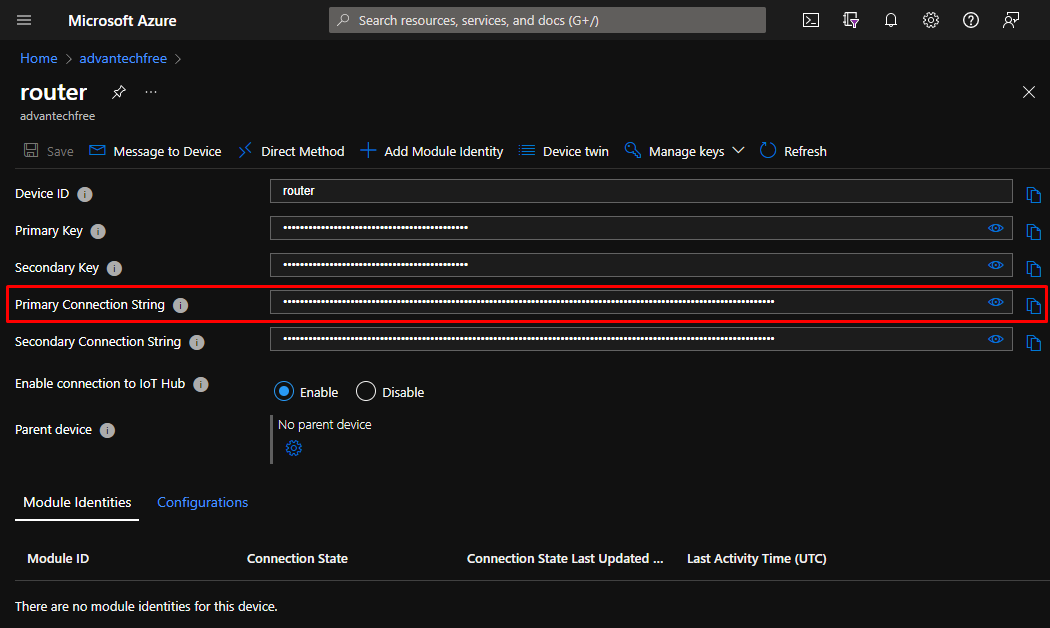Reveal the Primary Connection String
Viewport: 1050px width, 628px height.
tap(996, 302)
